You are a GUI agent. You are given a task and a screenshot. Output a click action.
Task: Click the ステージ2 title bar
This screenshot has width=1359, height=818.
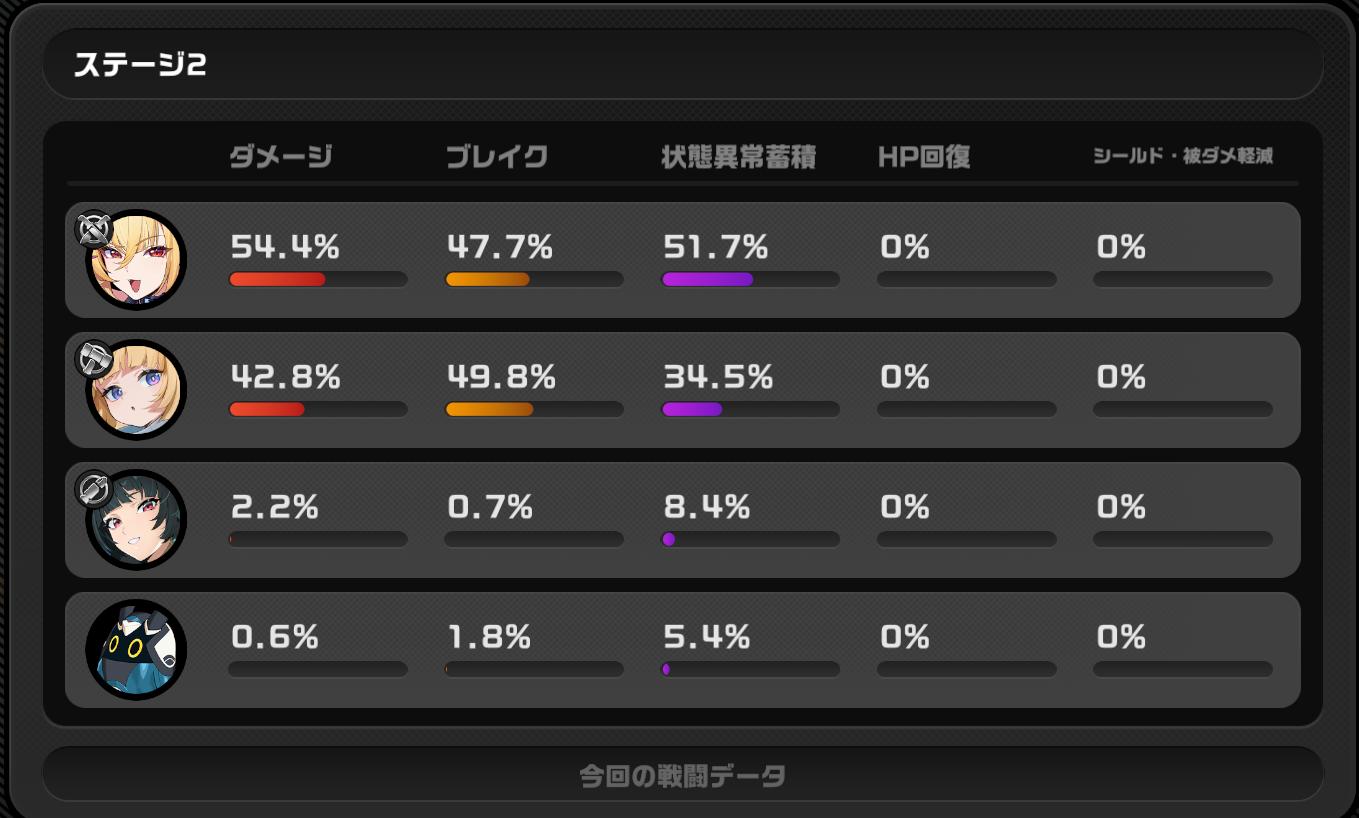coord(683,65)
